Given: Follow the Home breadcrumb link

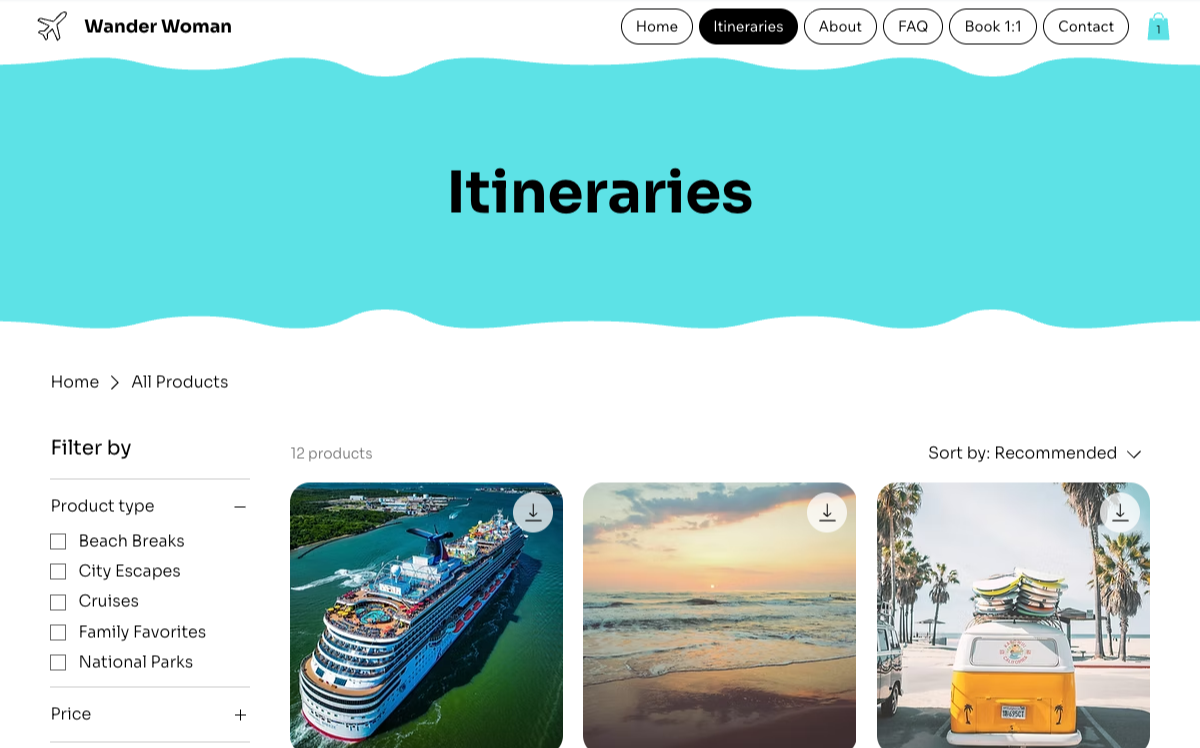Looking at the screenshot, I should pyautogui.click(x=75, y=382).
